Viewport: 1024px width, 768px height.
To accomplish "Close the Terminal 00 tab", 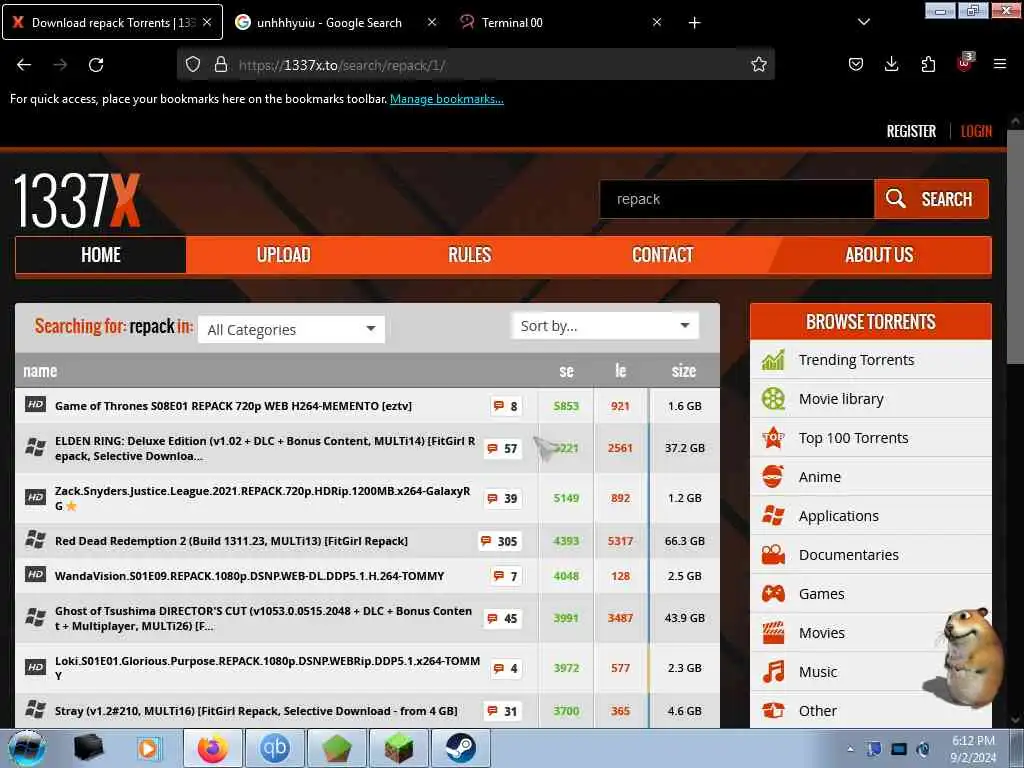I will coord(657,22).
